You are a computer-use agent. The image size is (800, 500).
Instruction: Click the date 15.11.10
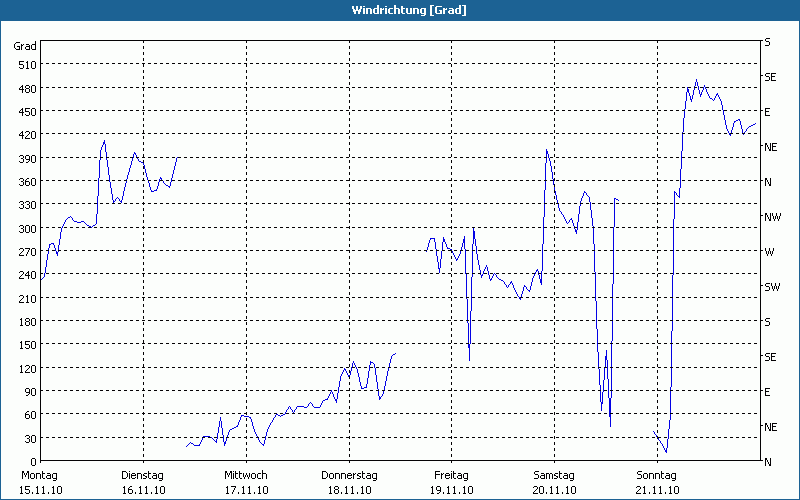click(41, 491)
